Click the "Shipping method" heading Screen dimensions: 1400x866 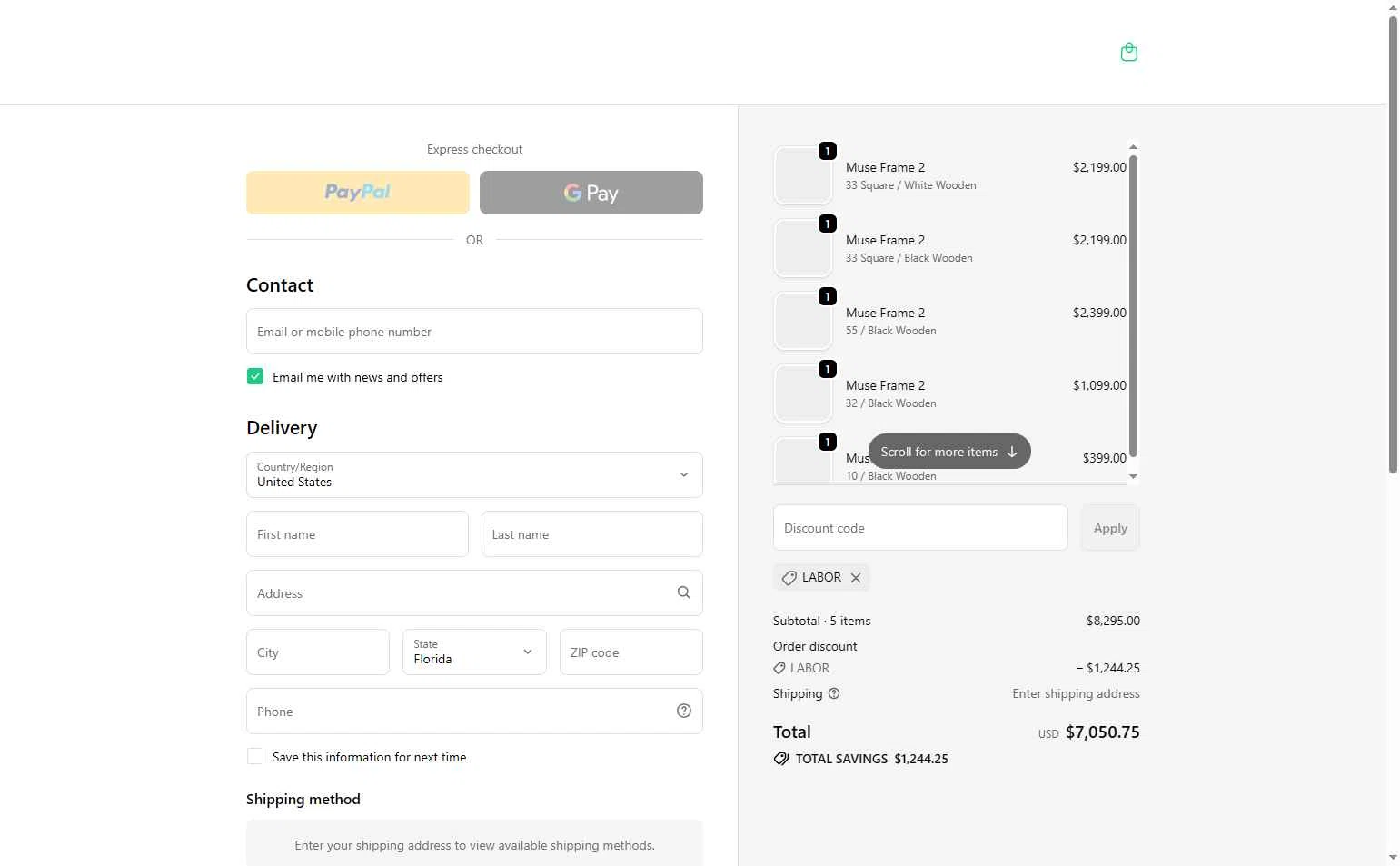coord(303,800)
